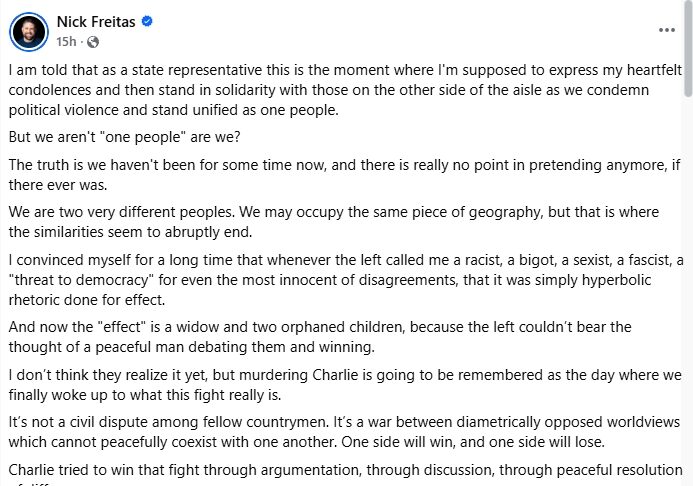Click the opening line "I am told that"
Screen dimensions: 693x486
tap(50, 73)
